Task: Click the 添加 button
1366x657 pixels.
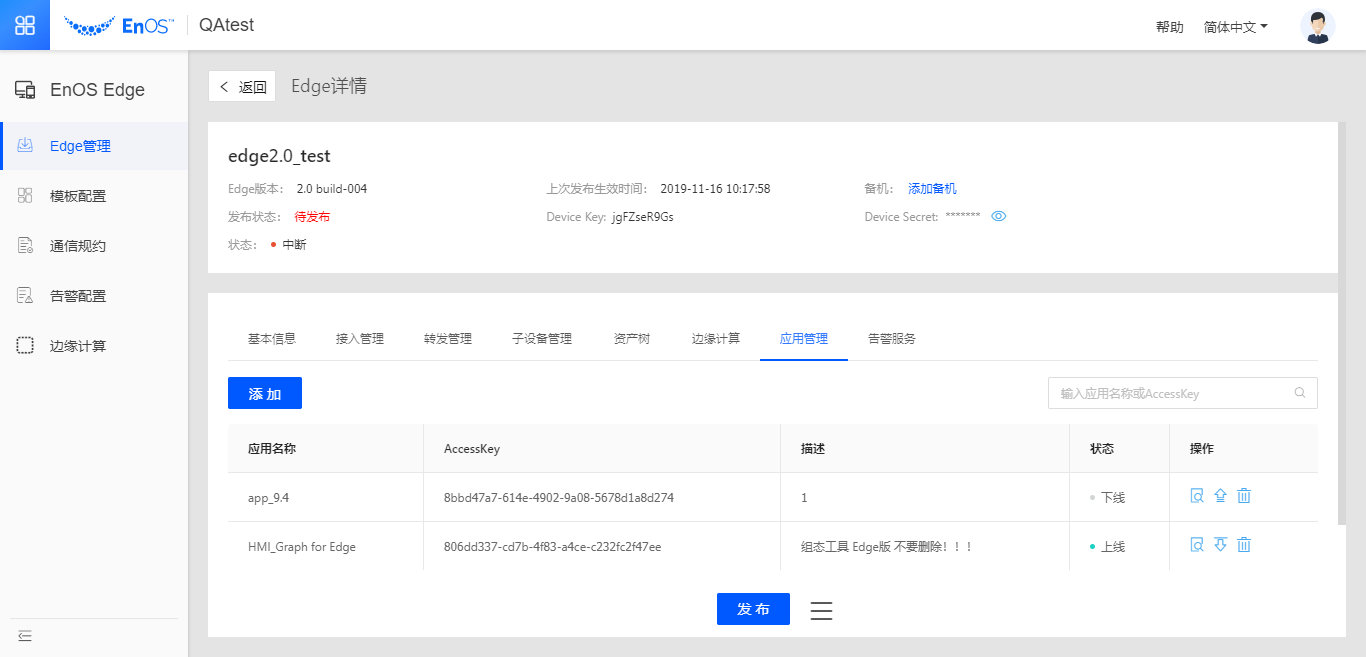Action: click(x=265, y=394)
